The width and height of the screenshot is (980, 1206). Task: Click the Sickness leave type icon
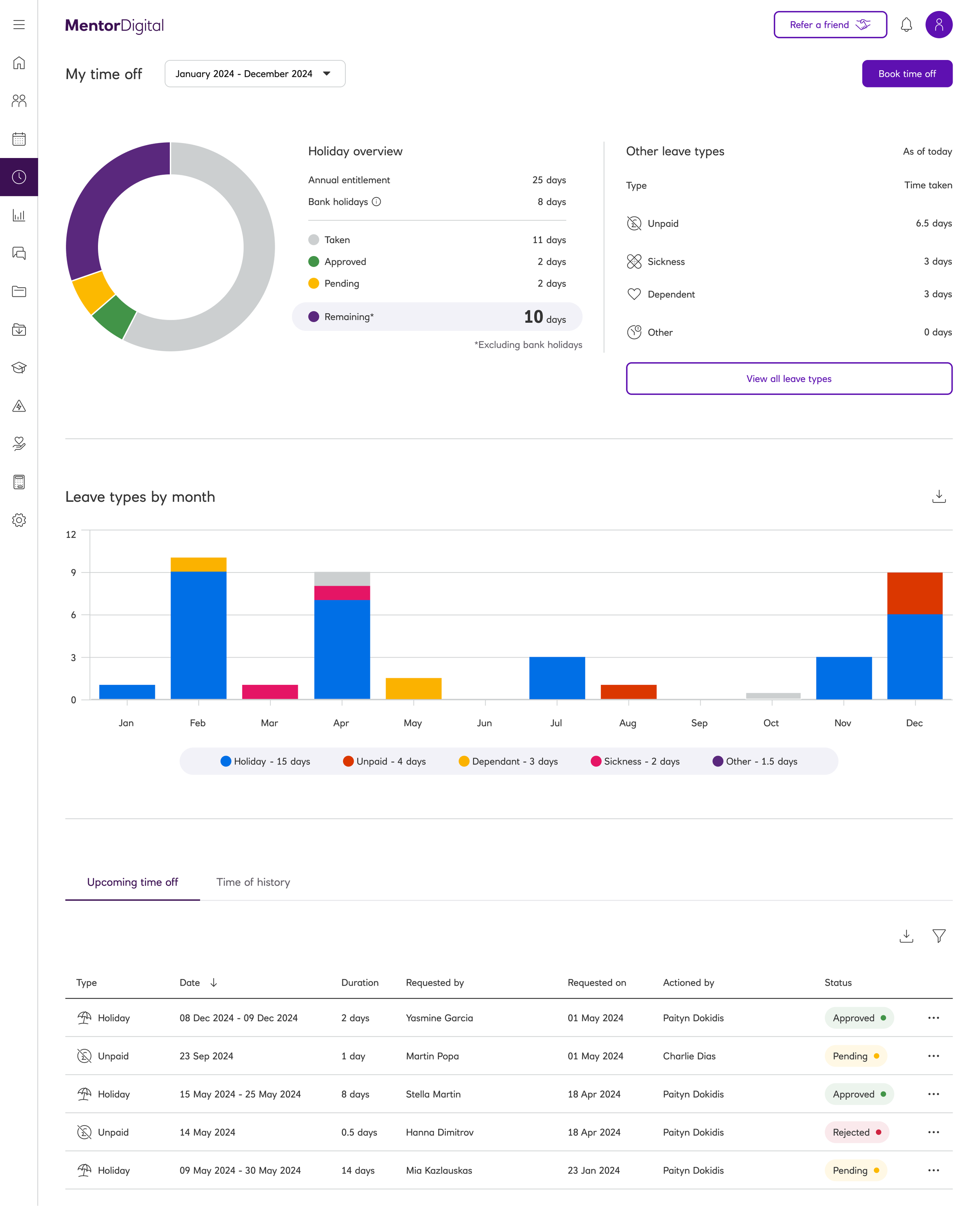pyautogui.click(x=634, y=262)
